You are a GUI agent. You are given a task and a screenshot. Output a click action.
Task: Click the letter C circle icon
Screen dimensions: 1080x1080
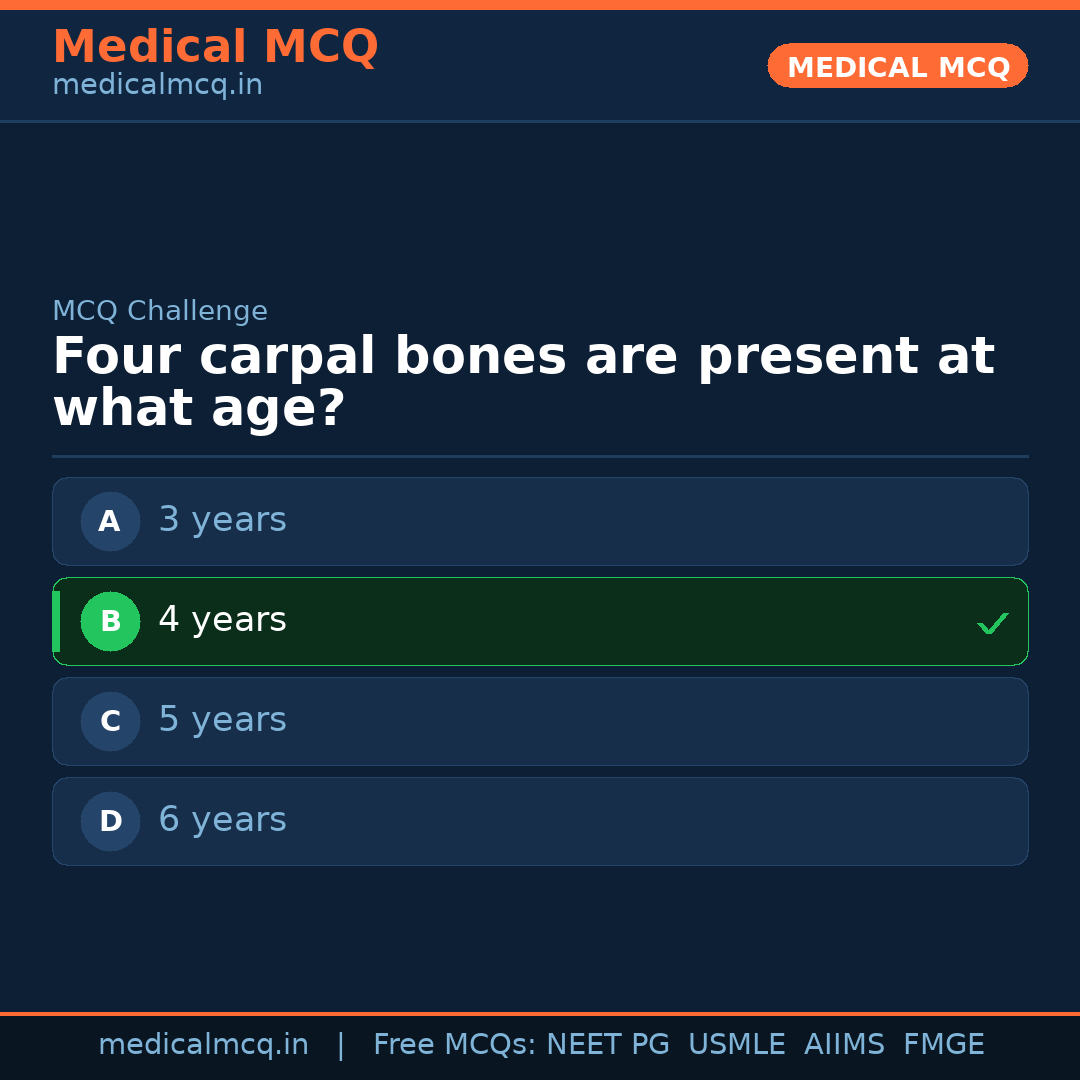click(x=110, y=721)
